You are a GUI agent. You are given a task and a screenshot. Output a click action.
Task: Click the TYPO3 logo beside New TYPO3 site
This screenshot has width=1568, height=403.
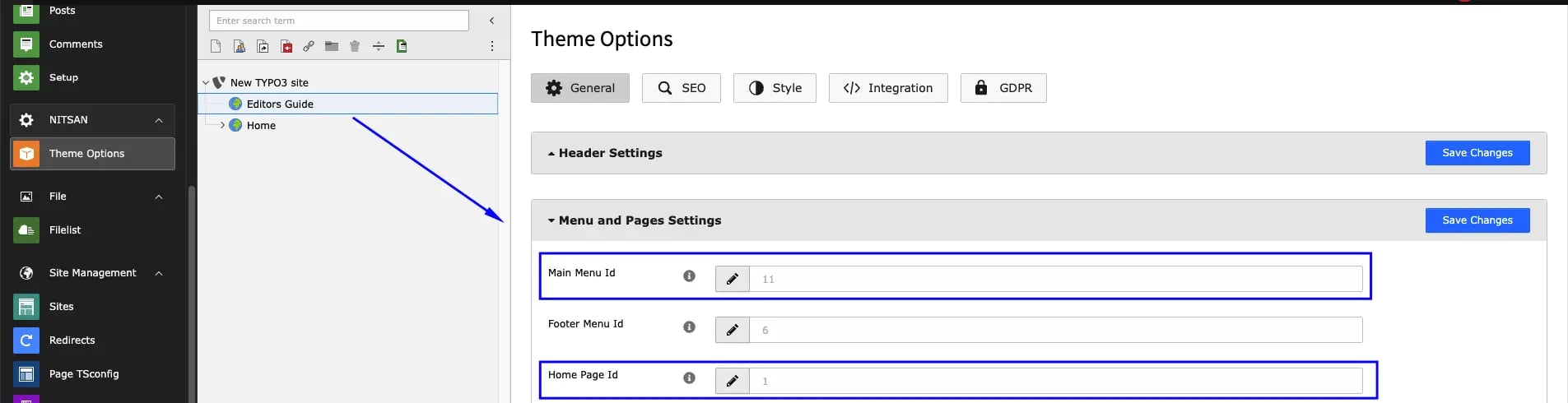[219, 82]
